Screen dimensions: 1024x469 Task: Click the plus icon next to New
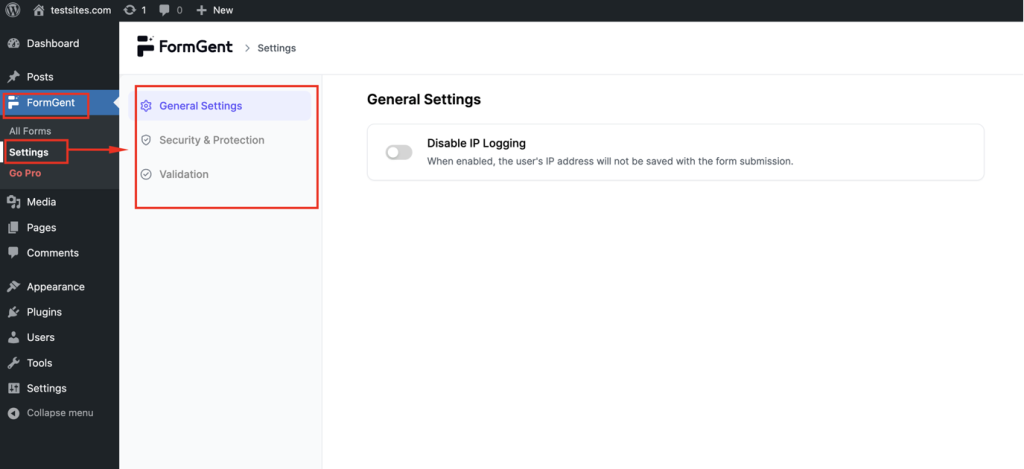(x=201, y=10)
